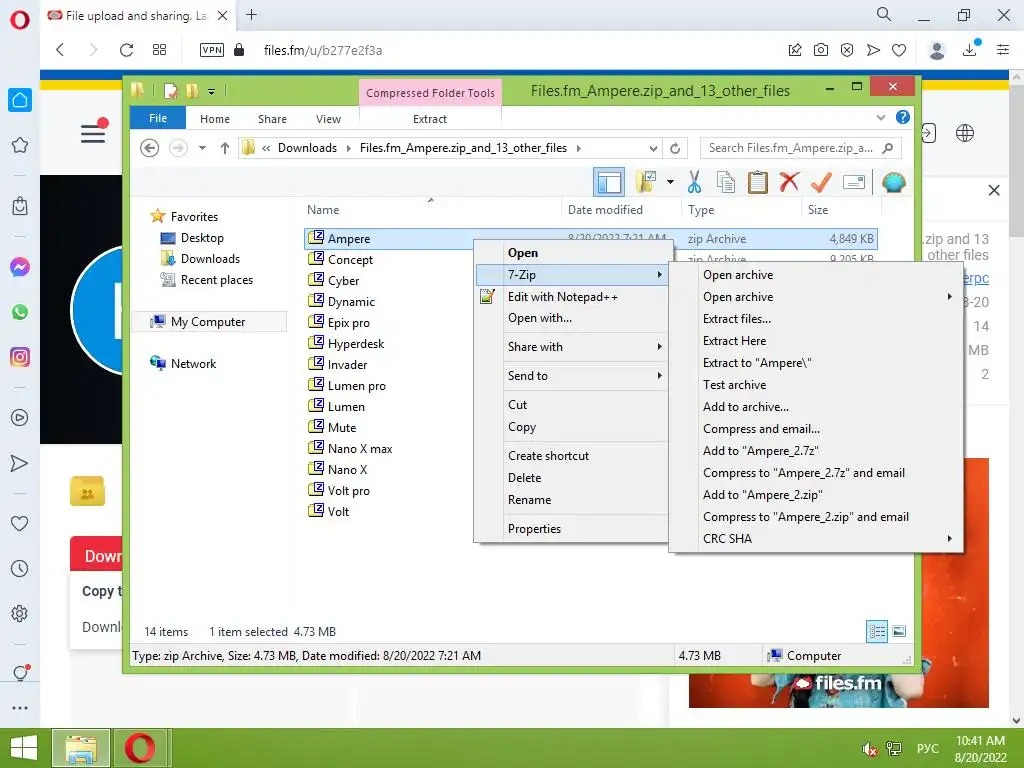Open Opera Player sidebar icon
This screenshot has width=1024, height=768.
click(20, 417)
